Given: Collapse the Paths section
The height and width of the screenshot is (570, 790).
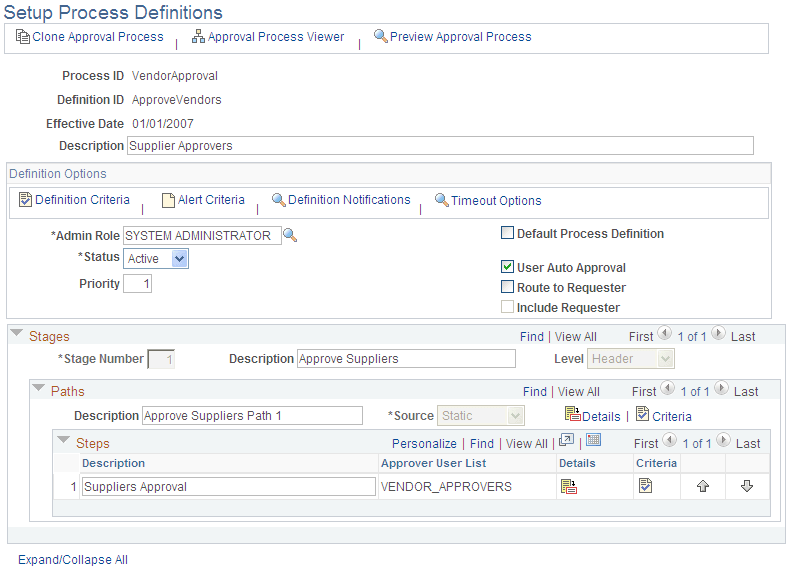Looking at the screenshot, I should [38, 388].
